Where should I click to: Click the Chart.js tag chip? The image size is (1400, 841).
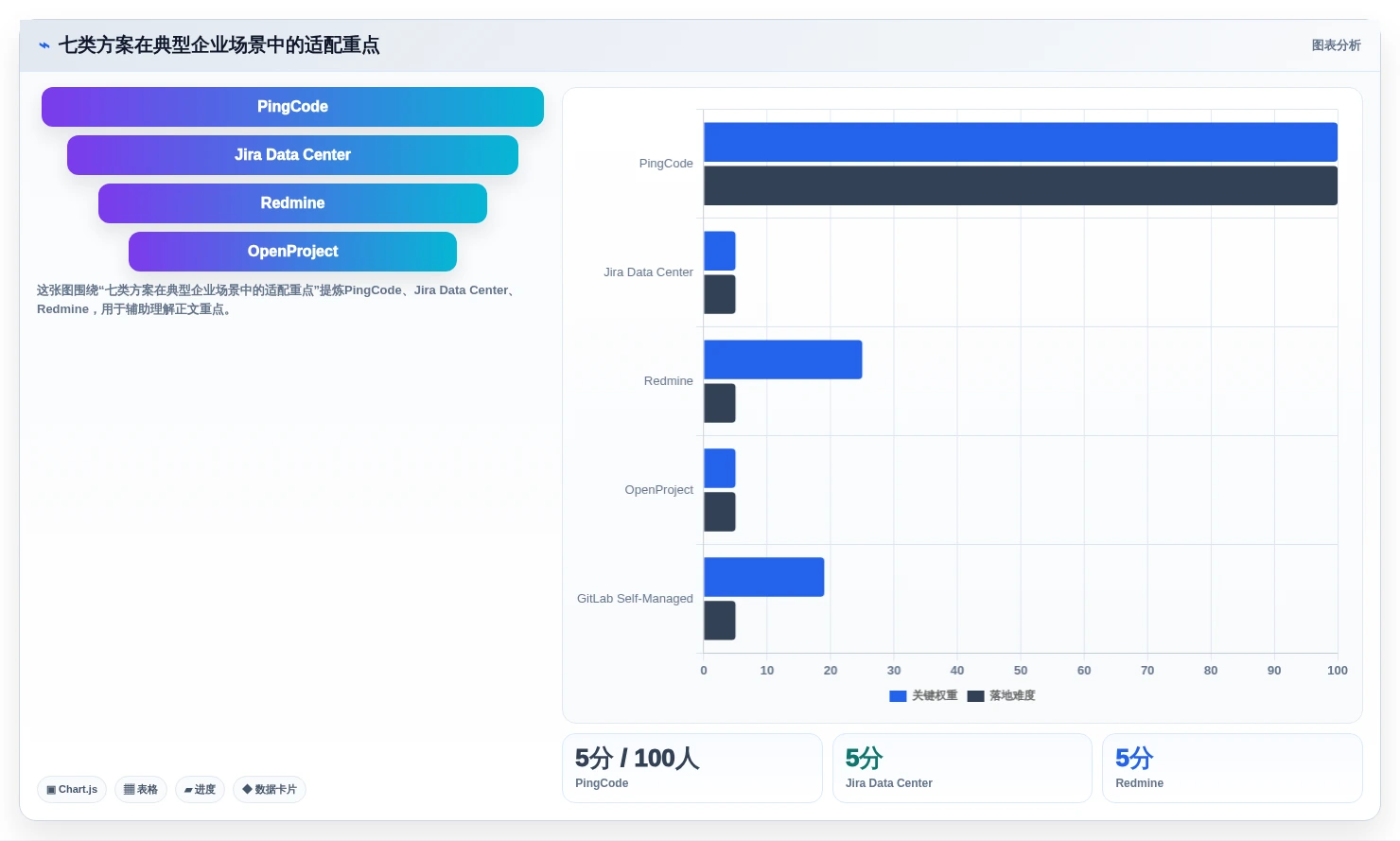[x=72, y=789]
